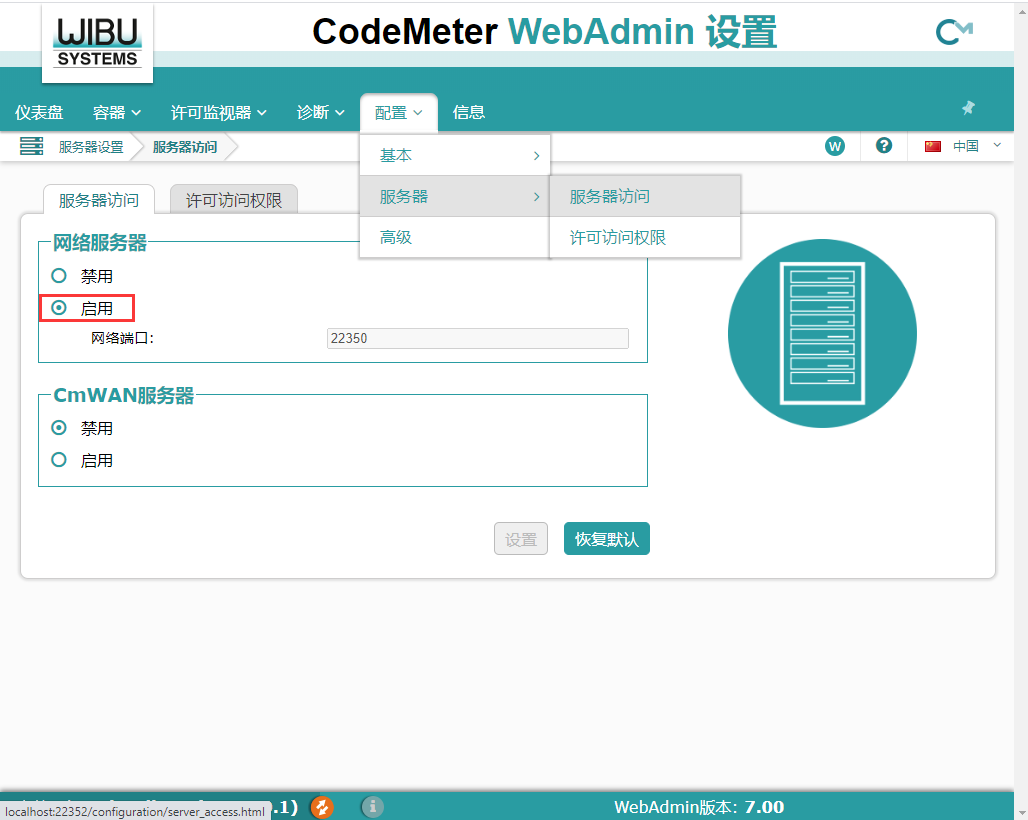The image size is (1028, 820).
Task: Click the WebAdmin版本 7.00 footer text
Action: coord(699,807)
